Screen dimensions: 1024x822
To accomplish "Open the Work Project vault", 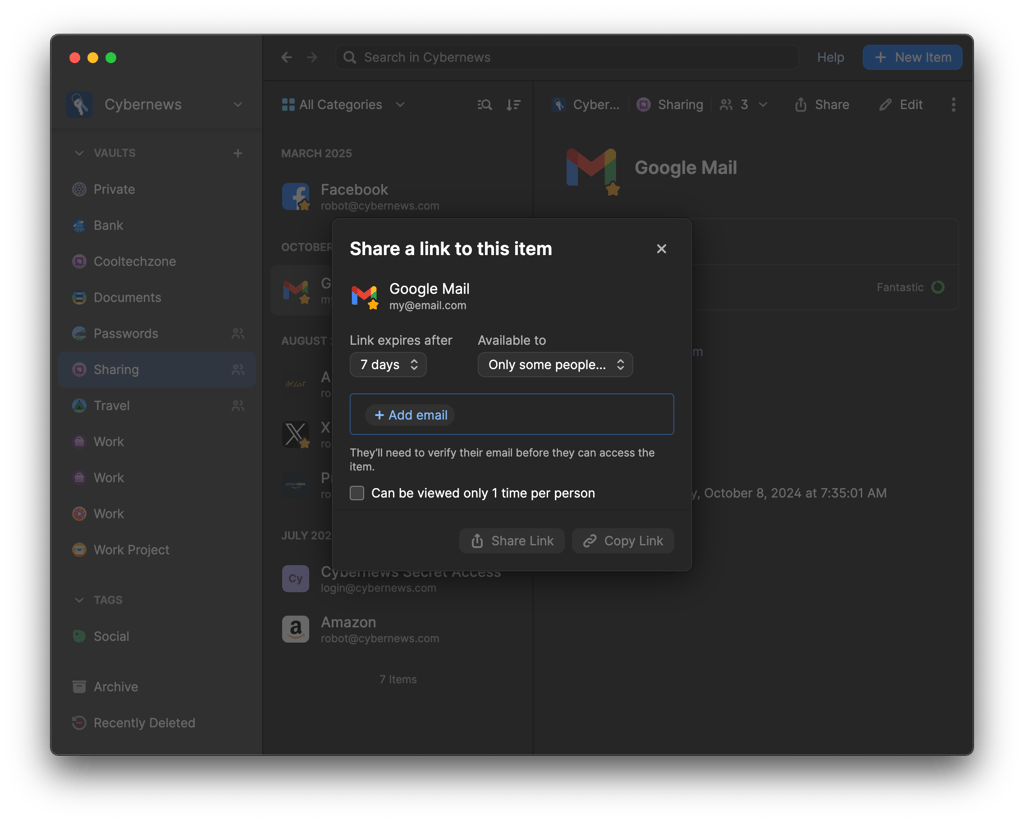I will [x=156, y=550].
